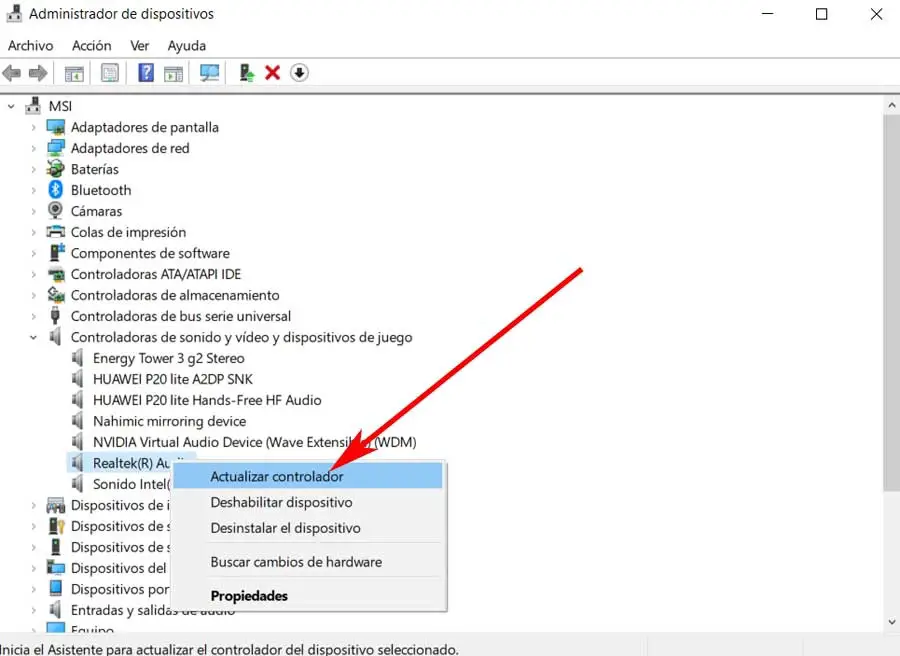Select the Colas de impresión printer icon

56,232
